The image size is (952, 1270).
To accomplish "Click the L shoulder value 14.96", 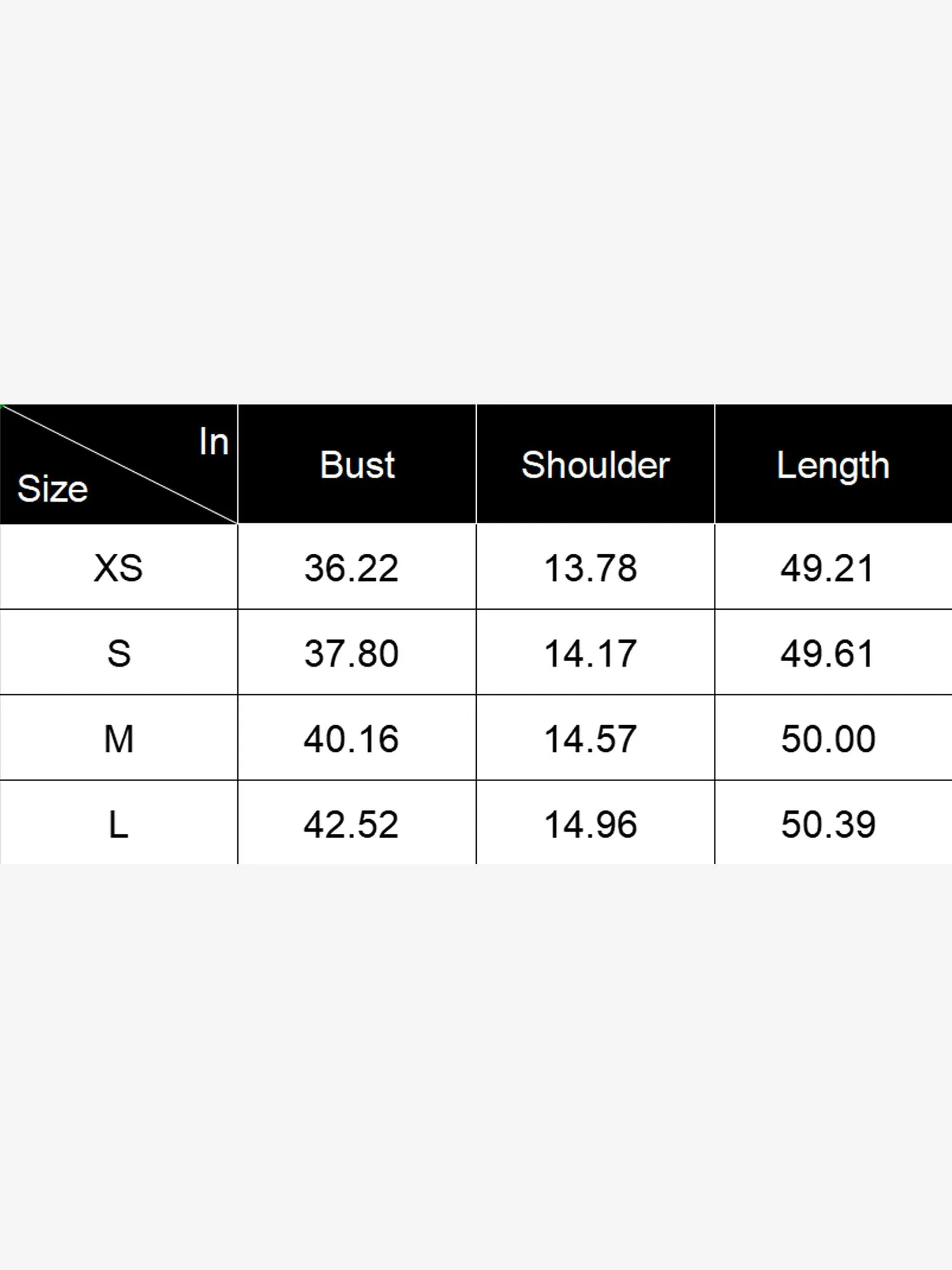I will click(590, 825).
